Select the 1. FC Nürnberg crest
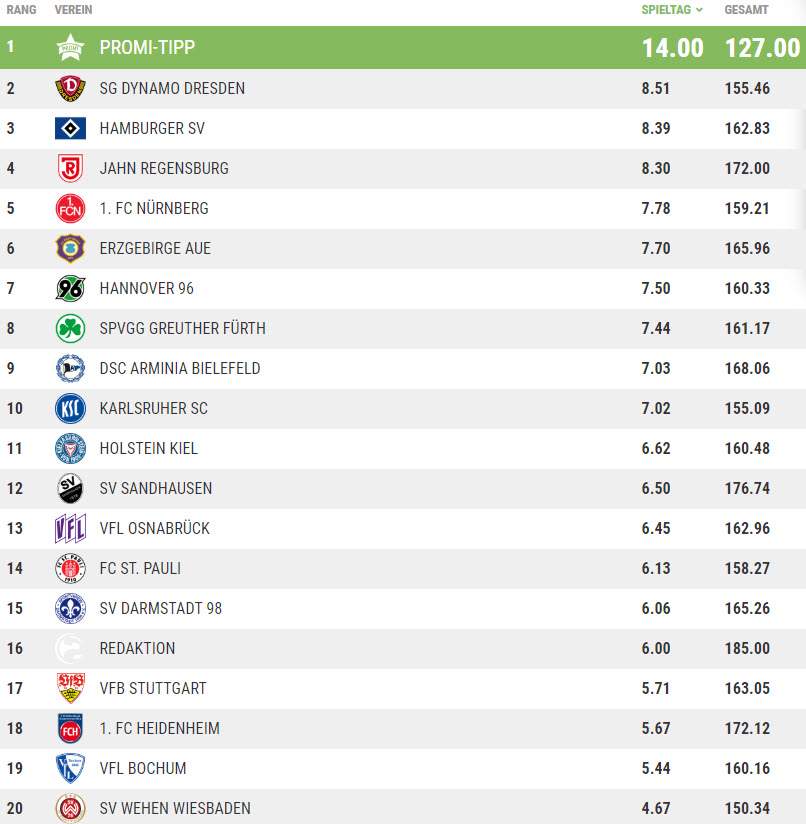 tap(71, 208)
